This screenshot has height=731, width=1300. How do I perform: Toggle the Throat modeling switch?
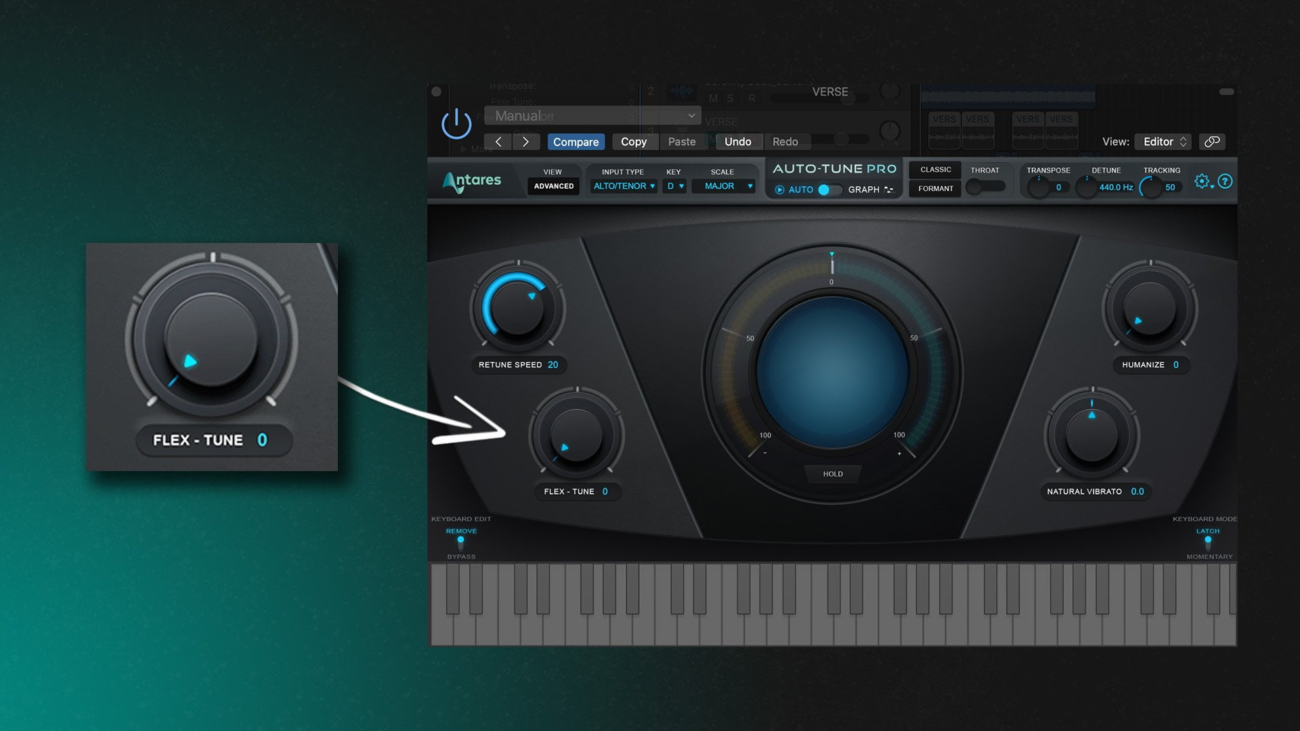984,187
